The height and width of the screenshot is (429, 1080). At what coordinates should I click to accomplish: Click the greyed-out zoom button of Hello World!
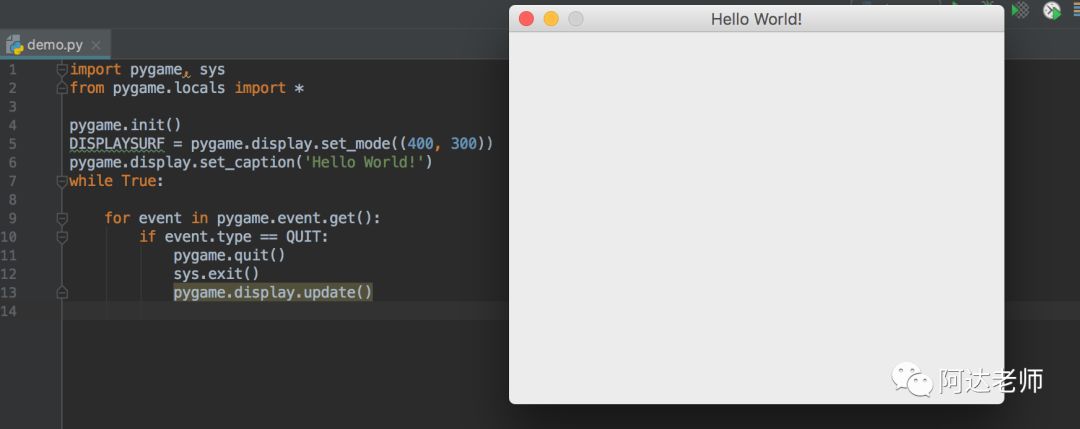(x=576, y=19)
